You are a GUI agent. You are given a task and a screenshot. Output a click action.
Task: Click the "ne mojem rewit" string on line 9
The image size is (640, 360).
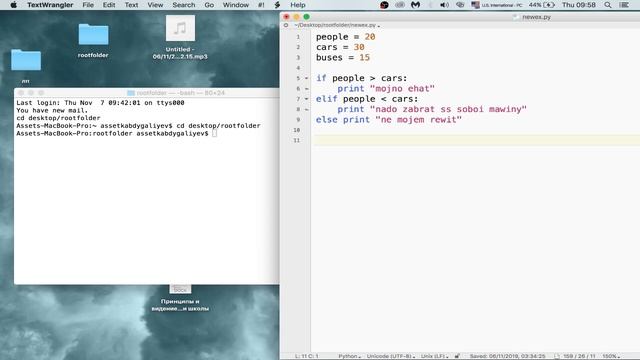(x=418, y=120)
